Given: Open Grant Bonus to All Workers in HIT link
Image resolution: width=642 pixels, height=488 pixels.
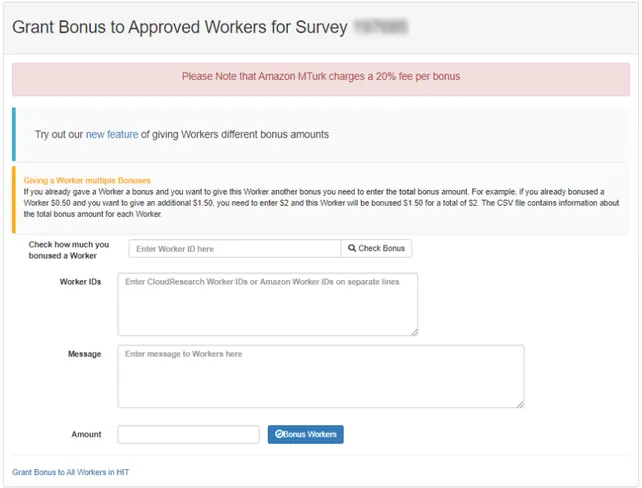Looking at the screenshot, I should (70, 472).
